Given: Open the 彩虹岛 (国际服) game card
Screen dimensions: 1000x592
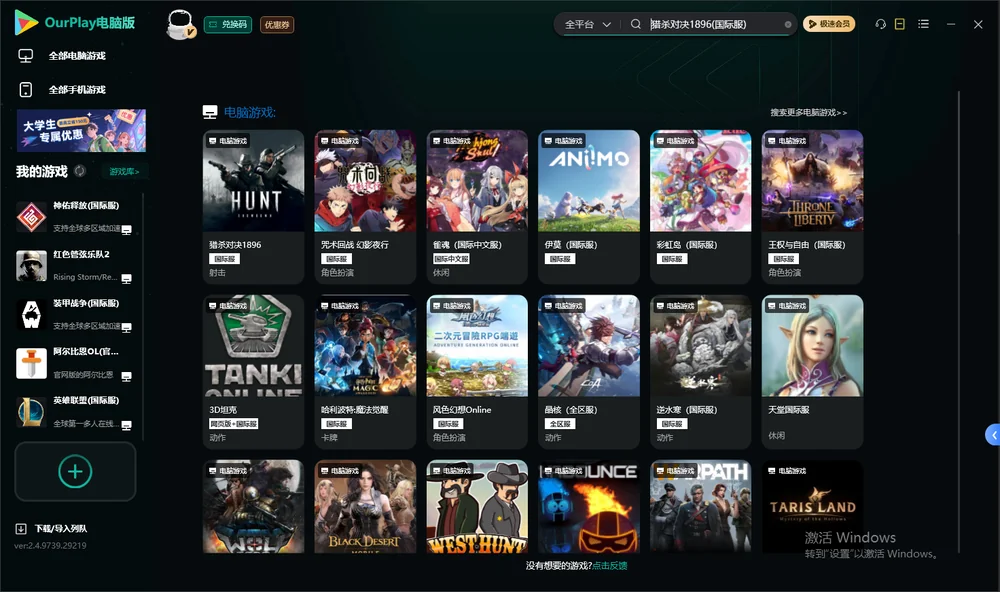Looking at the screenshot, I should (x=700, y=207).
